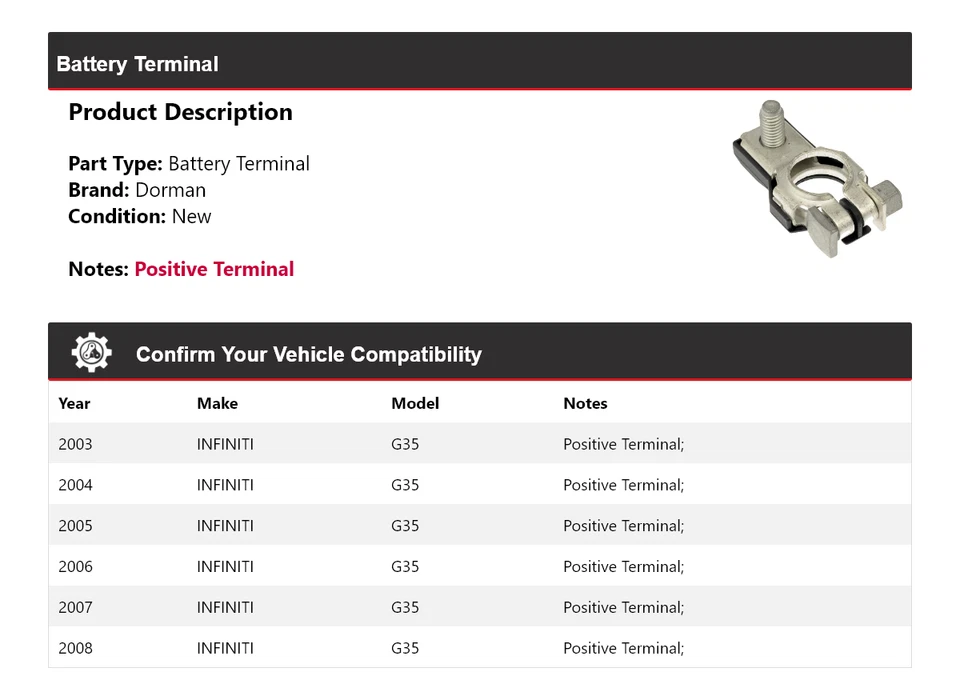Select the Notes column header

[x=585, y=403]
